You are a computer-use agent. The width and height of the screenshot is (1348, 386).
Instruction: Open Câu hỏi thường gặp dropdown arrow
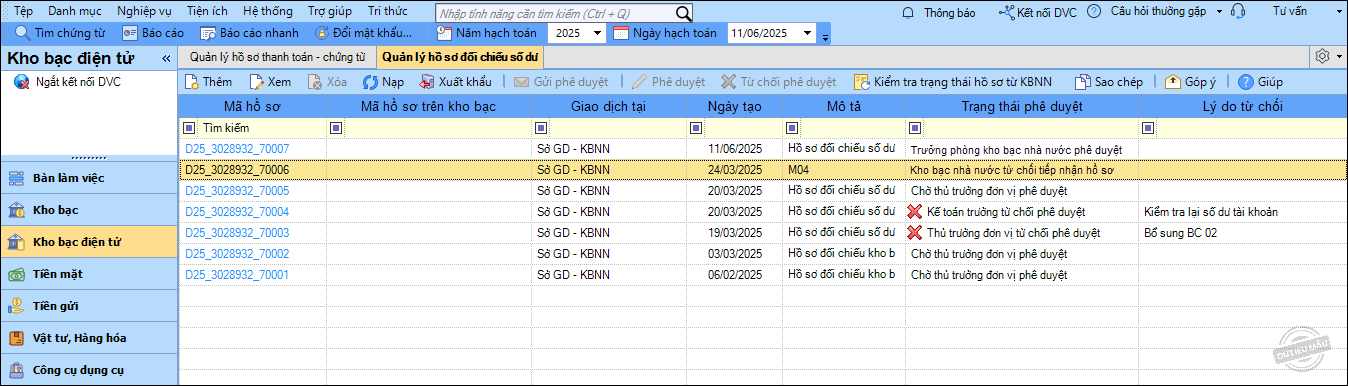(x=1219, y=12)
